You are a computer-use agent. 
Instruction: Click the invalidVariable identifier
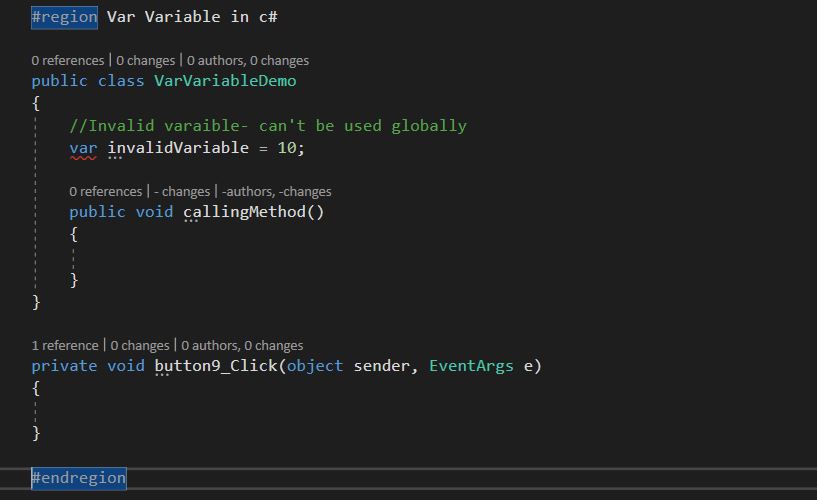coord(178,148)
